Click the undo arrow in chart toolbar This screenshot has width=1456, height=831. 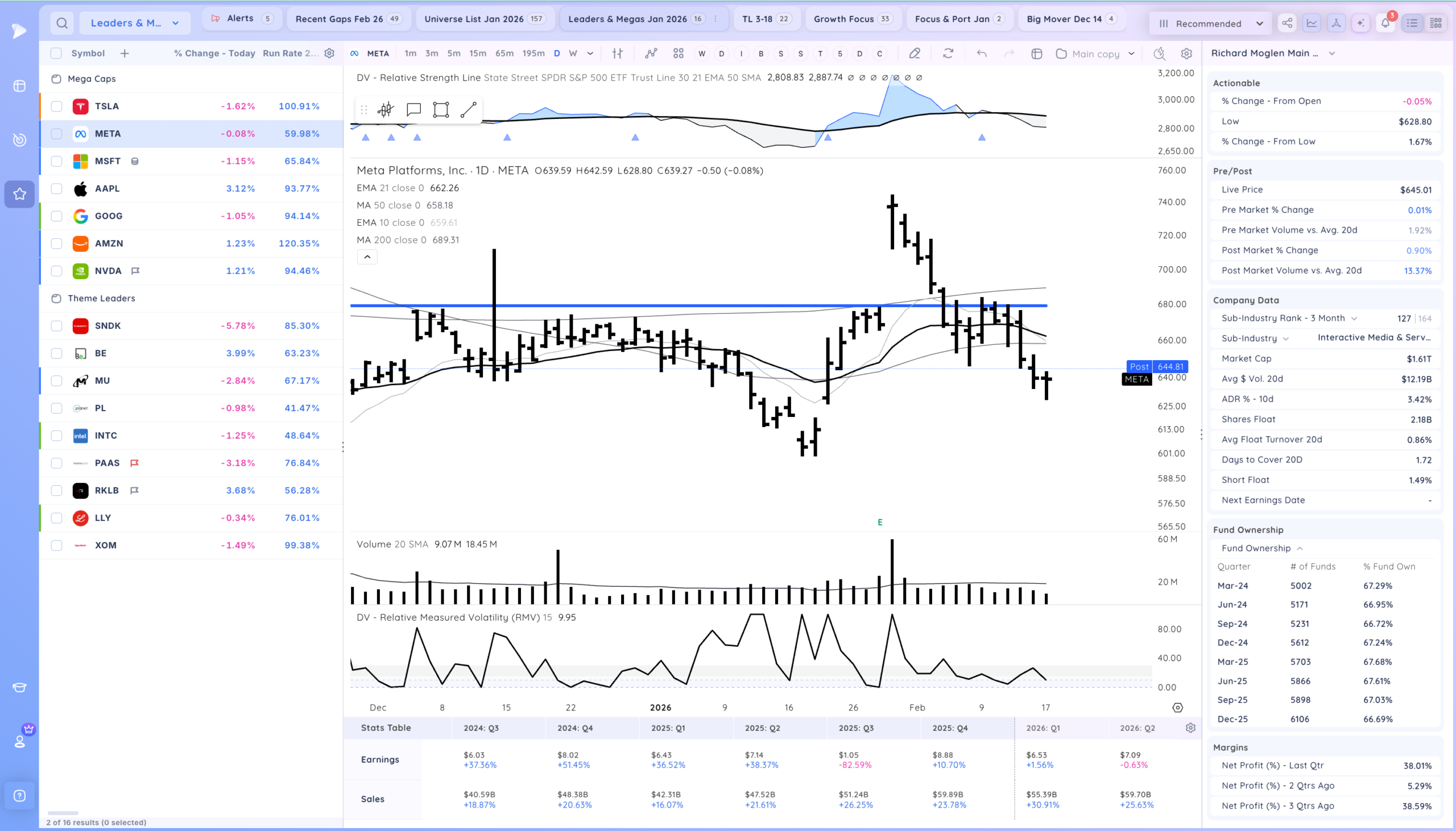981,53
